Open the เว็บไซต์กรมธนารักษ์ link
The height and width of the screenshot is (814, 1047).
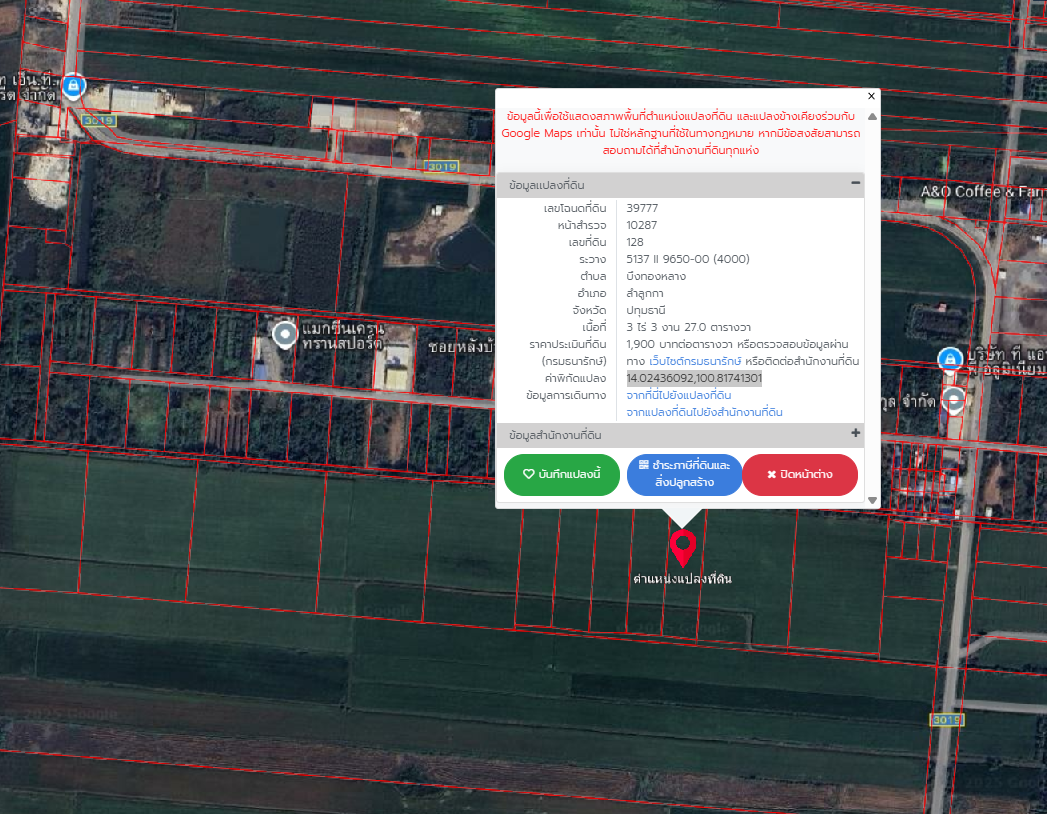coord(695,361)
